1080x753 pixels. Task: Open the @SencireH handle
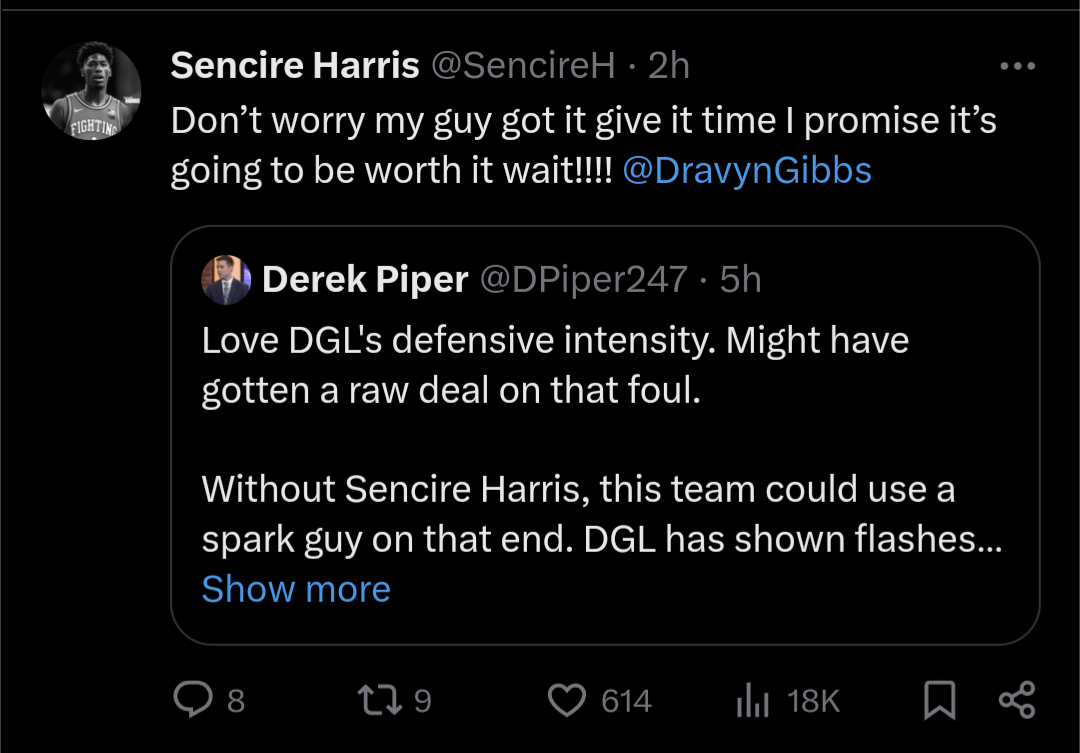(523, 66)
